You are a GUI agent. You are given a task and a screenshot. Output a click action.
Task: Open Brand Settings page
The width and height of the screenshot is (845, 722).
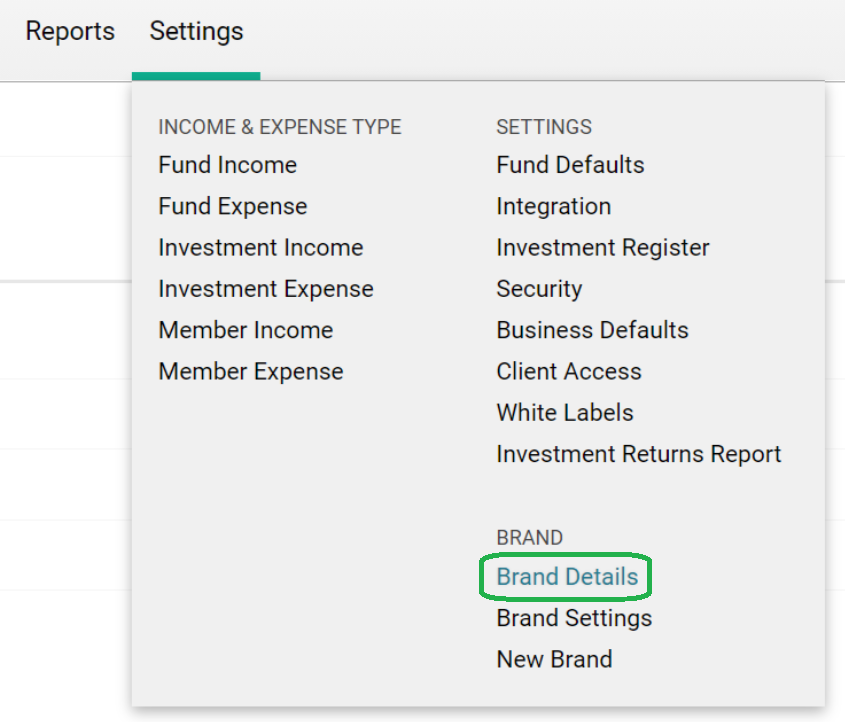pos(574,618)
